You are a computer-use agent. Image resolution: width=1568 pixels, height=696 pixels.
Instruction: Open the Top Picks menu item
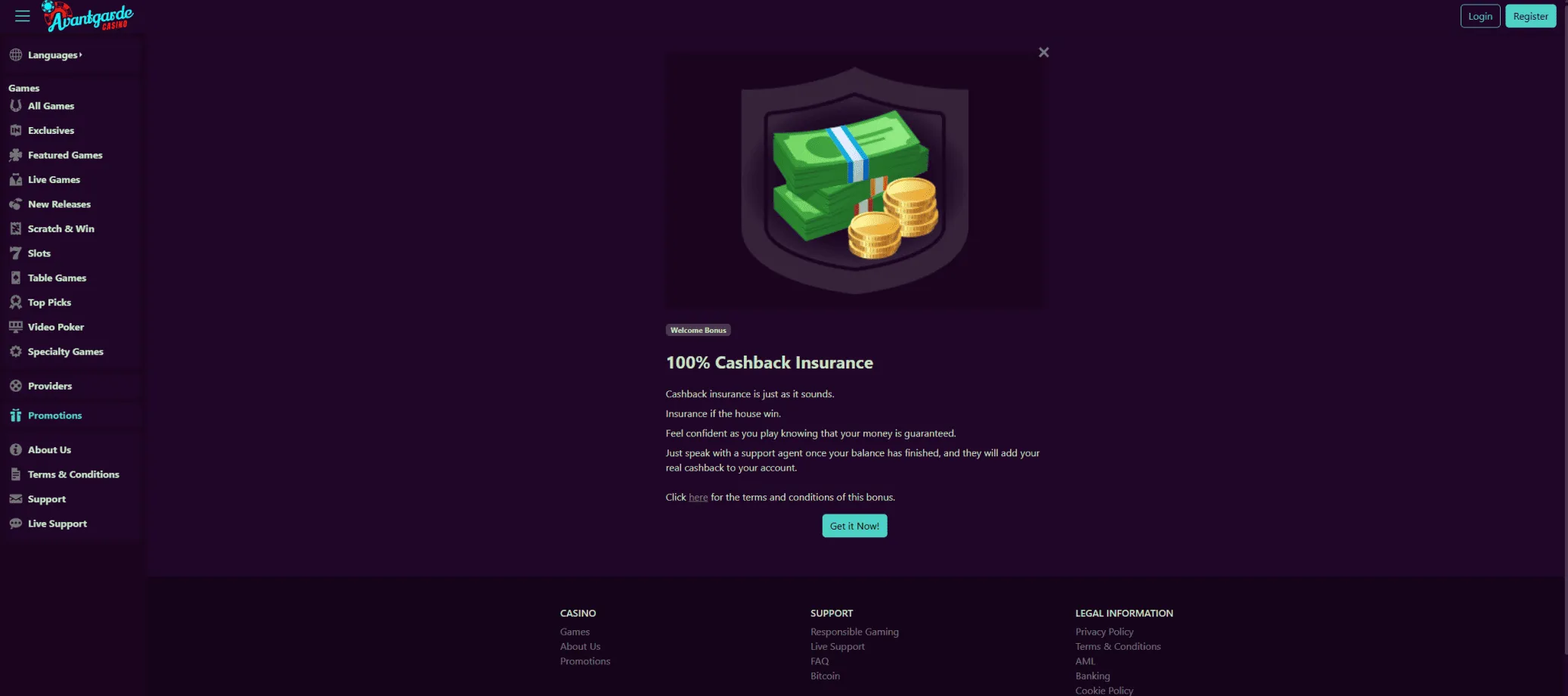pos(49,303)
